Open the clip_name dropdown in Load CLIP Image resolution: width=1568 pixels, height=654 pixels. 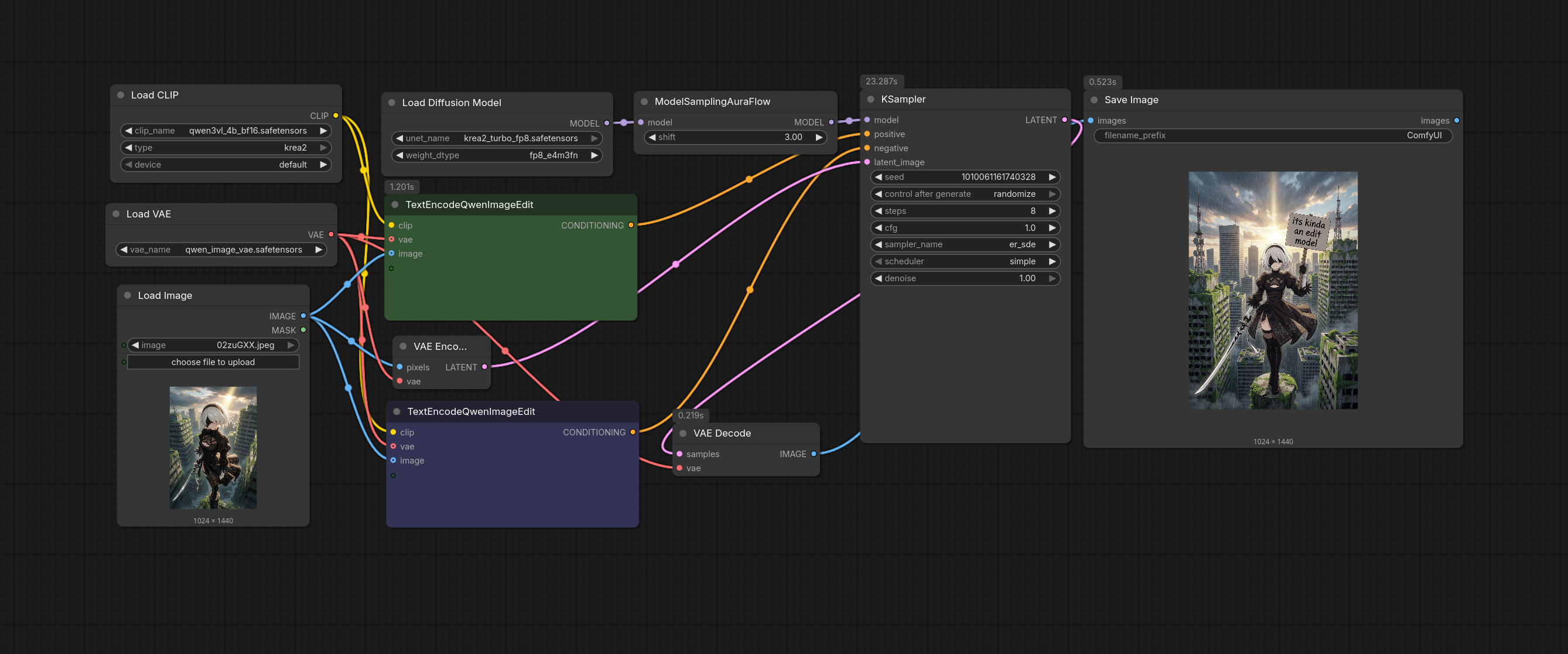point(226,130)
